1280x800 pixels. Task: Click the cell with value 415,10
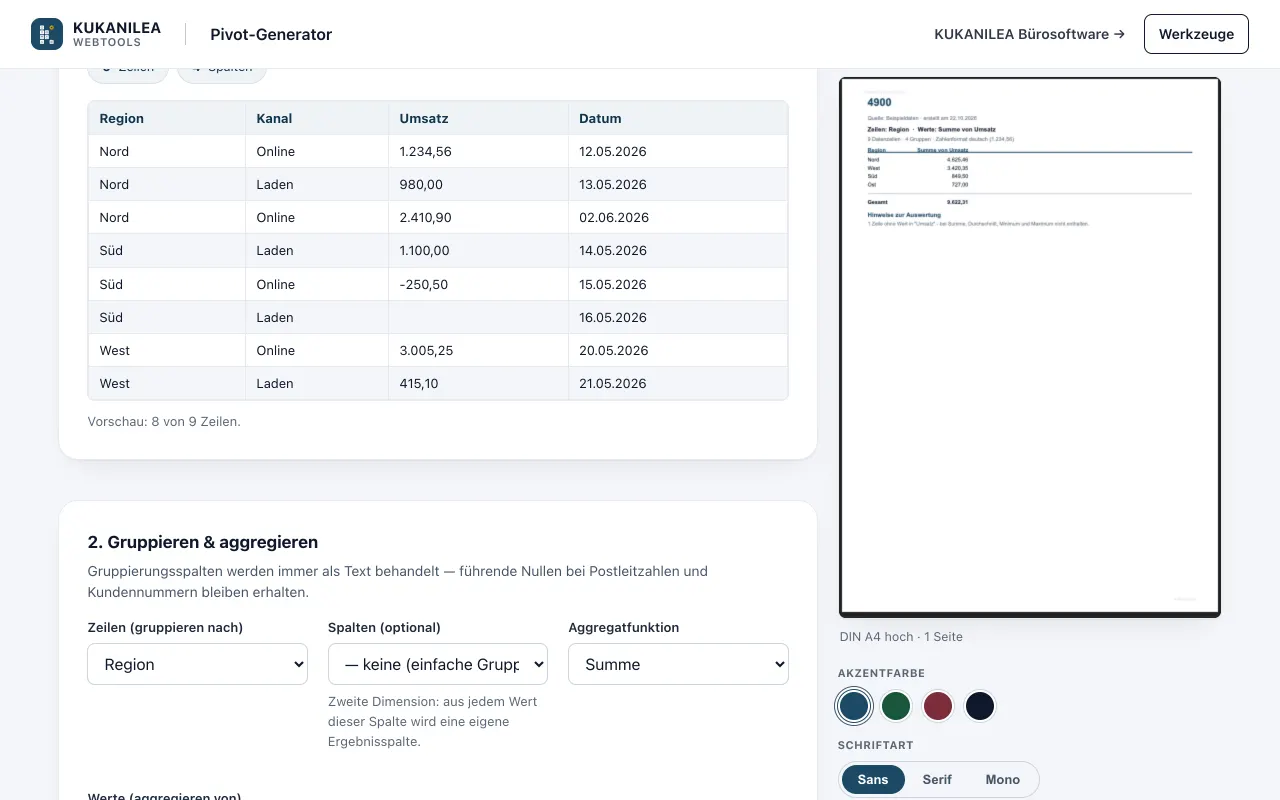point(478,383)
